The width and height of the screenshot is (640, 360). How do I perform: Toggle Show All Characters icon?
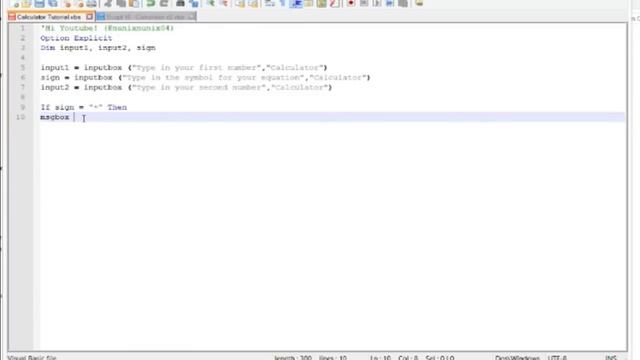pyautogui.click(x=282, y=3)
